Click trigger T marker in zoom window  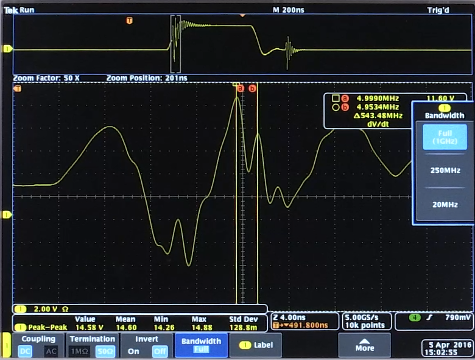[17, 89]
